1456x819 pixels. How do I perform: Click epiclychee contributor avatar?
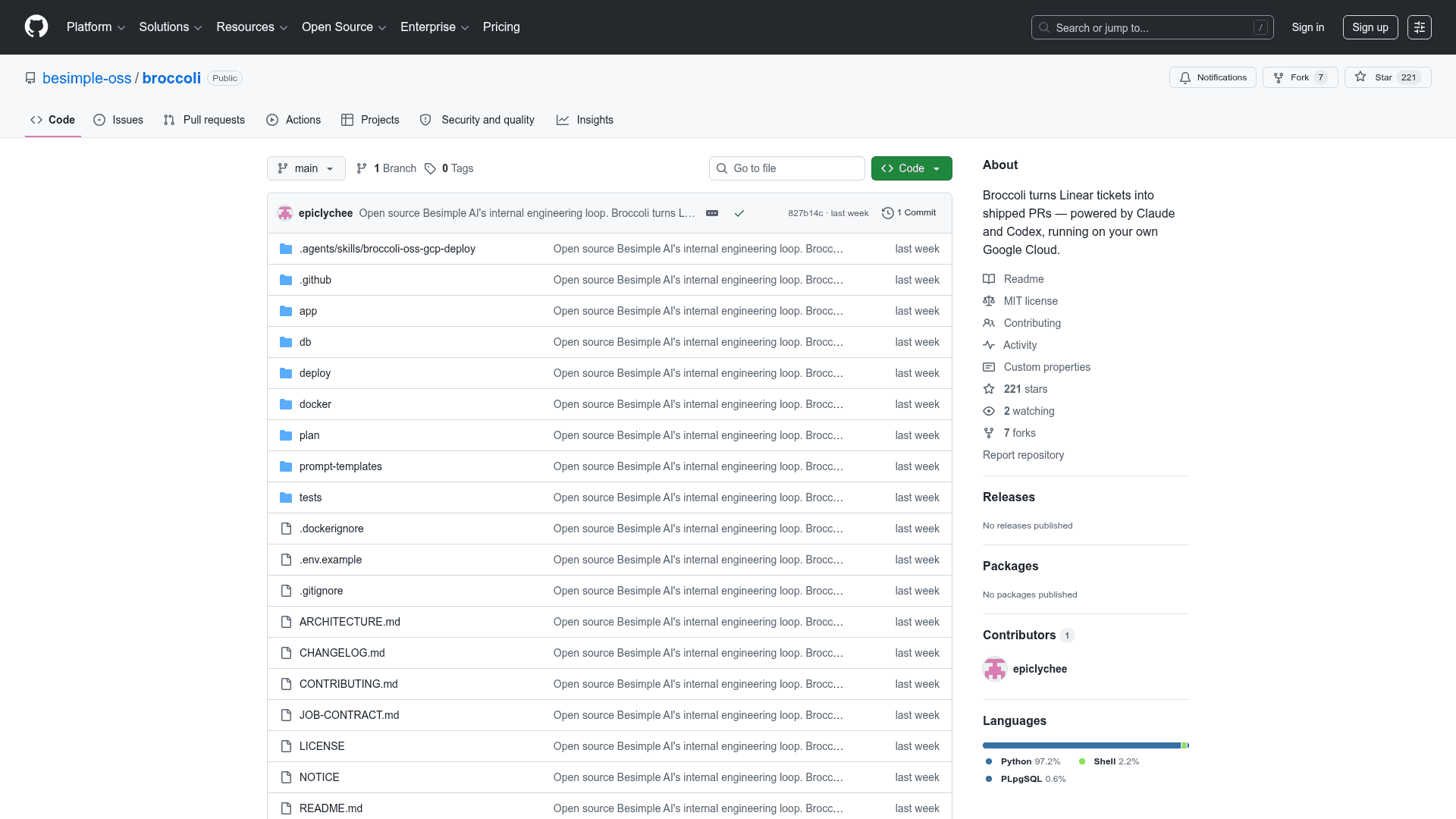point(994,669)
